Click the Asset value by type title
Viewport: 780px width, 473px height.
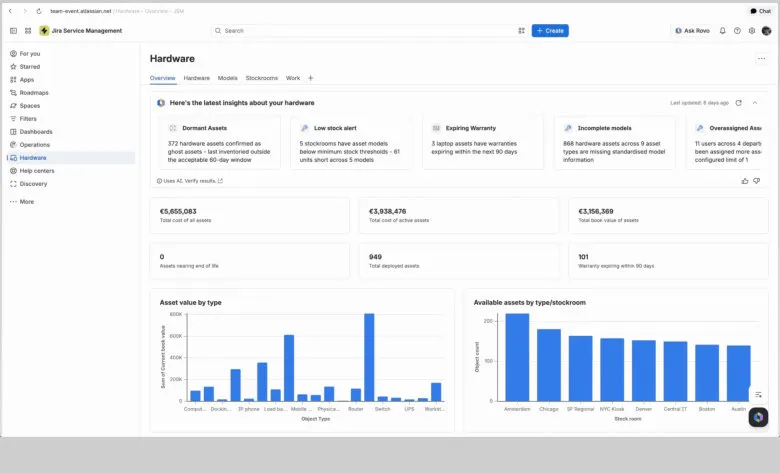191,302
